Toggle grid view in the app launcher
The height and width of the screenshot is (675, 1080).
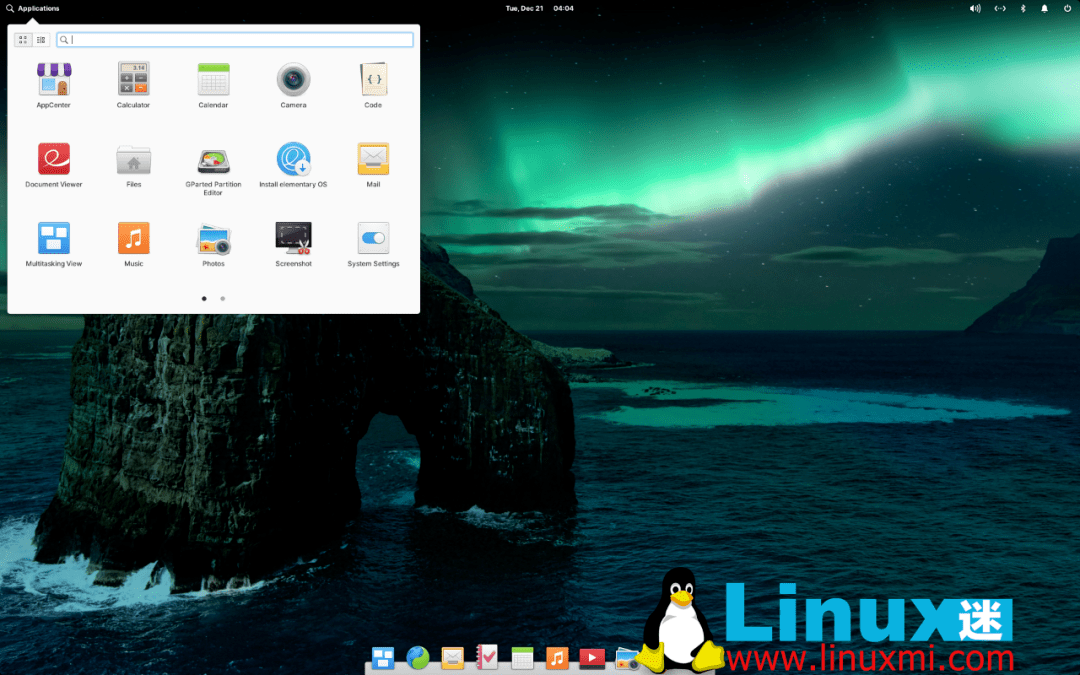click(22, 39)
